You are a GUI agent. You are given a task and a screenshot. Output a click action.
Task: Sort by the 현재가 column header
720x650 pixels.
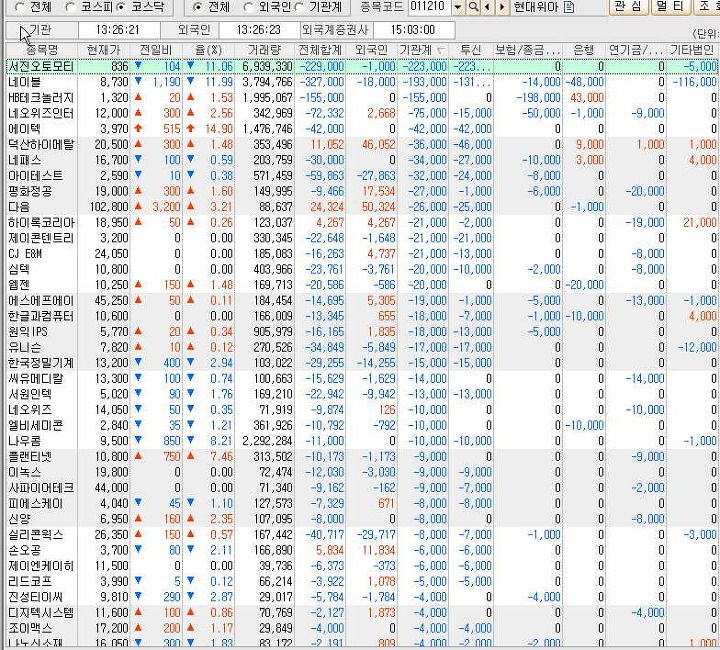[104, 50]
